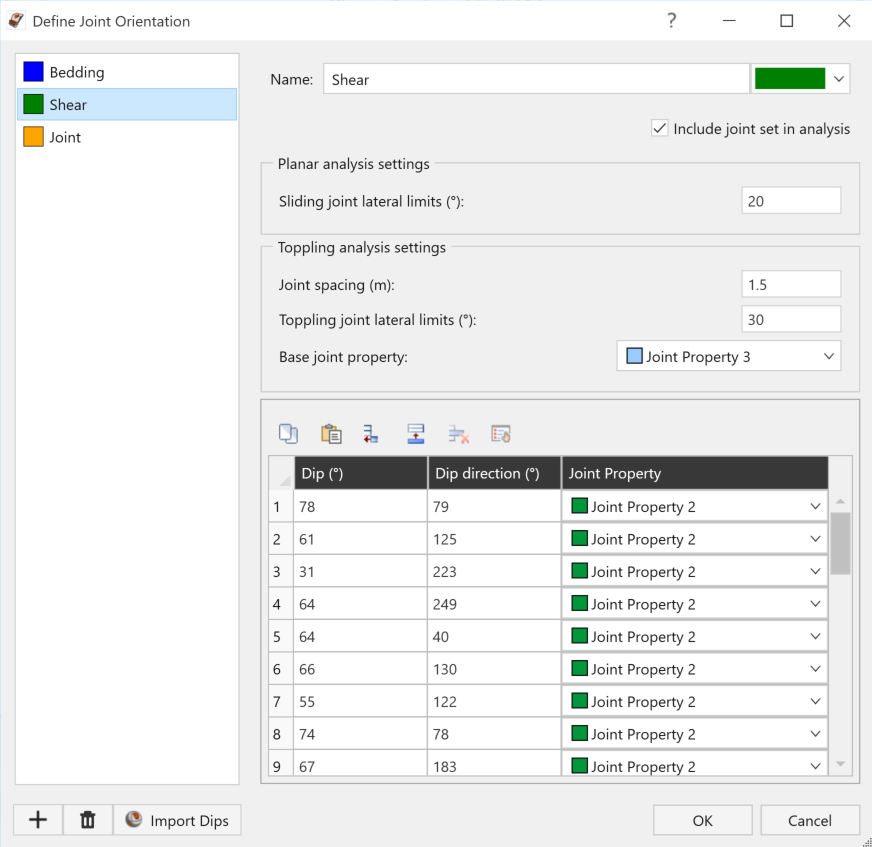
Task: Click Dip direction cell 223
Action: pos(494,571)
